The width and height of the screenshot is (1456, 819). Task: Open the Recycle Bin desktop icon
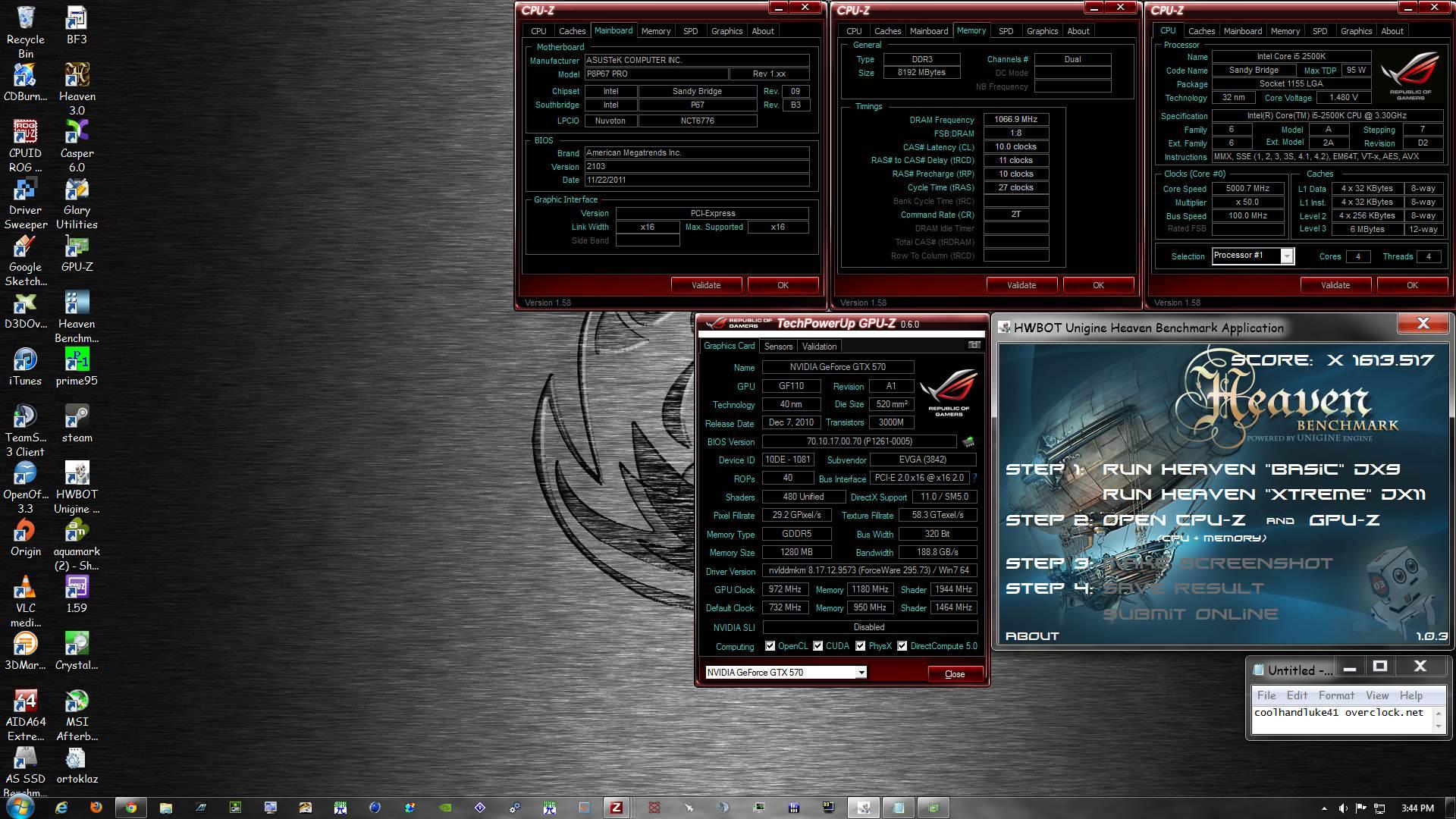pyautogui.click(x=25, y=32)
